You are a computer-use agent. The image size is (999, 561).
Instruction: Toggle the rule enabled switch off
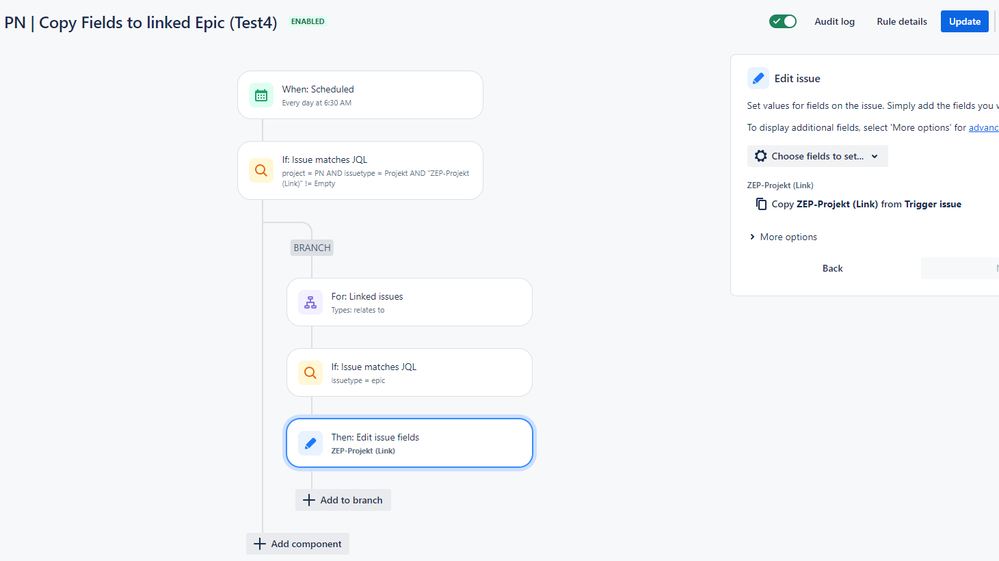(782, 22)
